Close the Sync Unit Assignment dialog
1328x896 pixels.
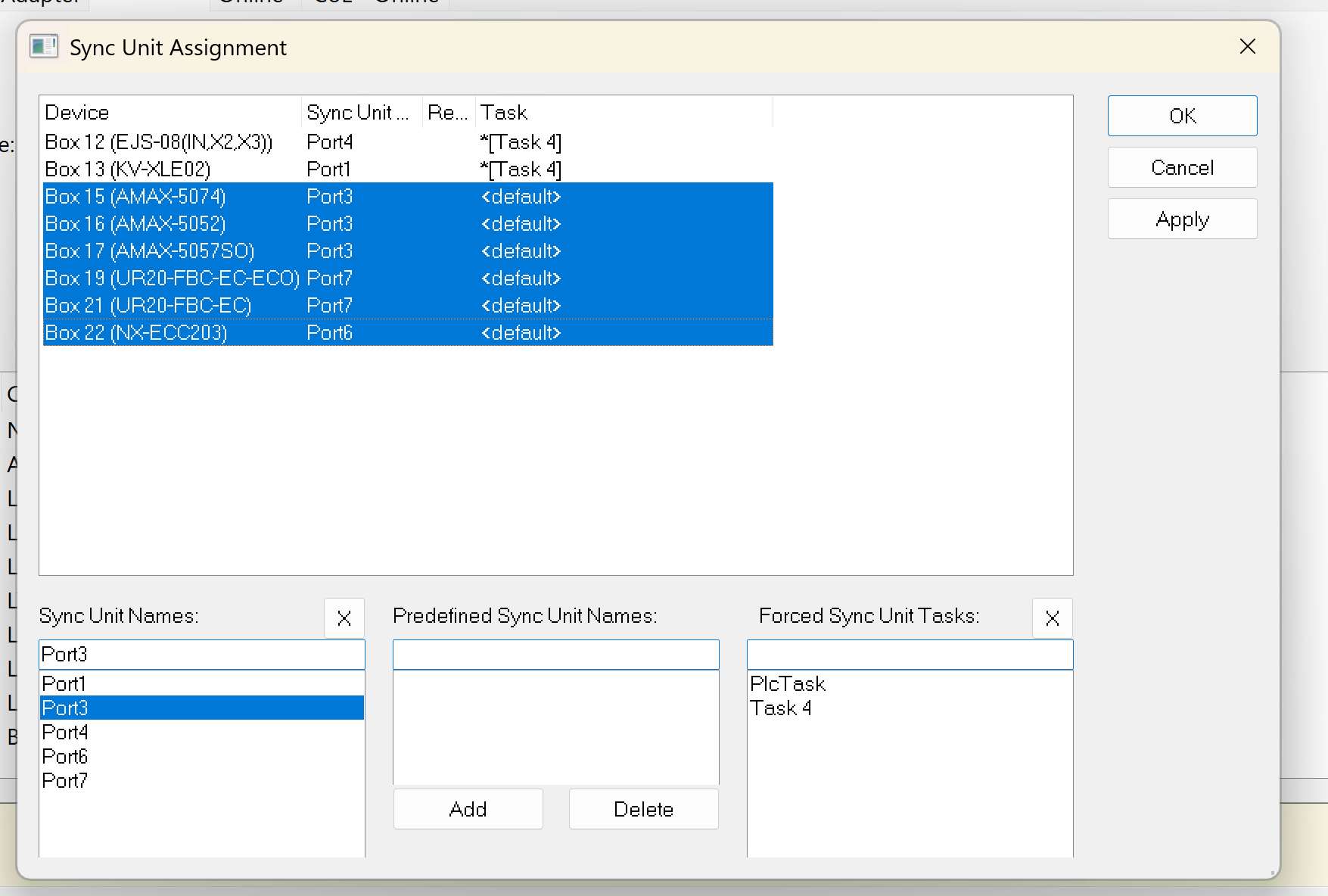[1248, 47]
